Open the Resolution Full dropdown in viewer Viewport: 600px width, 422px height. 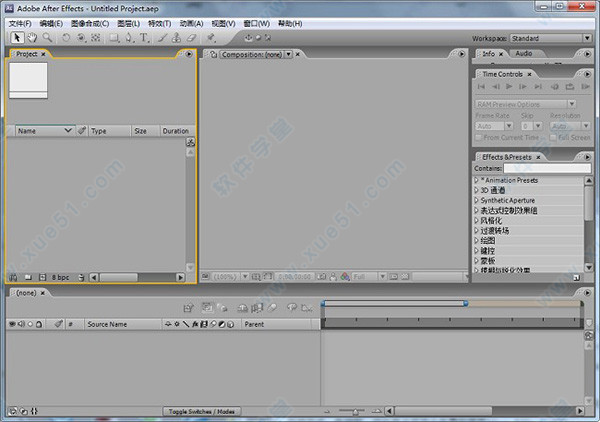[x=369, y=276]
